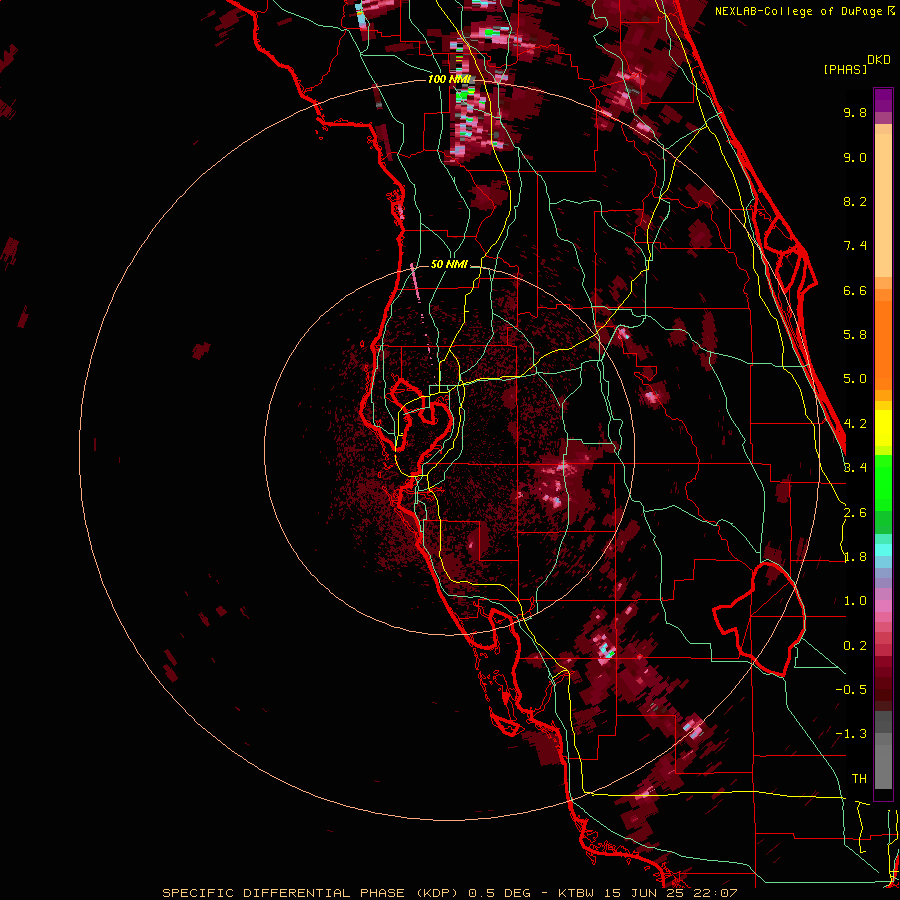The height and width of the screenshot is (900, 900).
Task: Pick the -1.3 value on the scale
Action: coord(851,734)
